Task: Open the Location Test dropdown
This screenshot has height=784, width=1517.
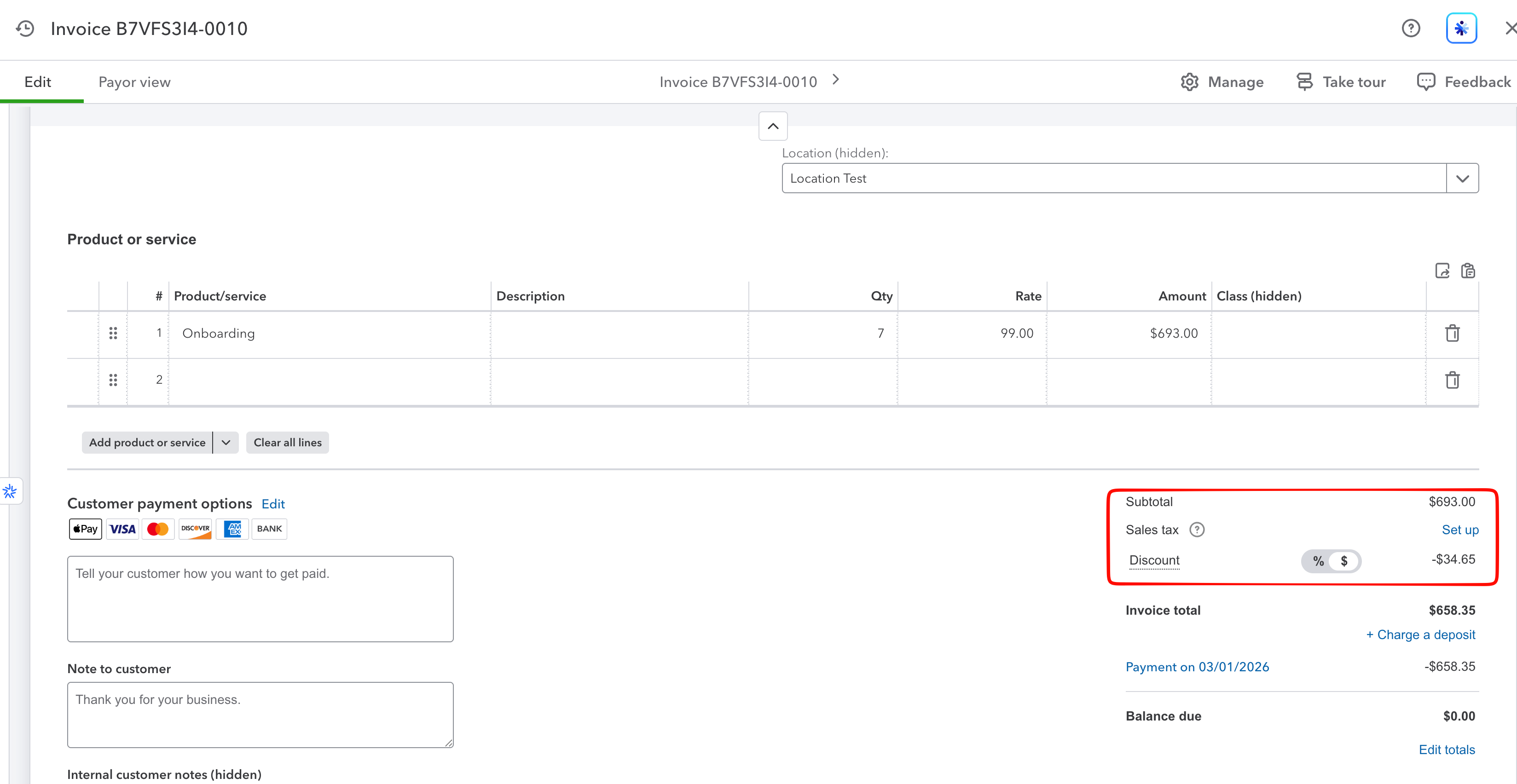Action: tap(1462, 179)
